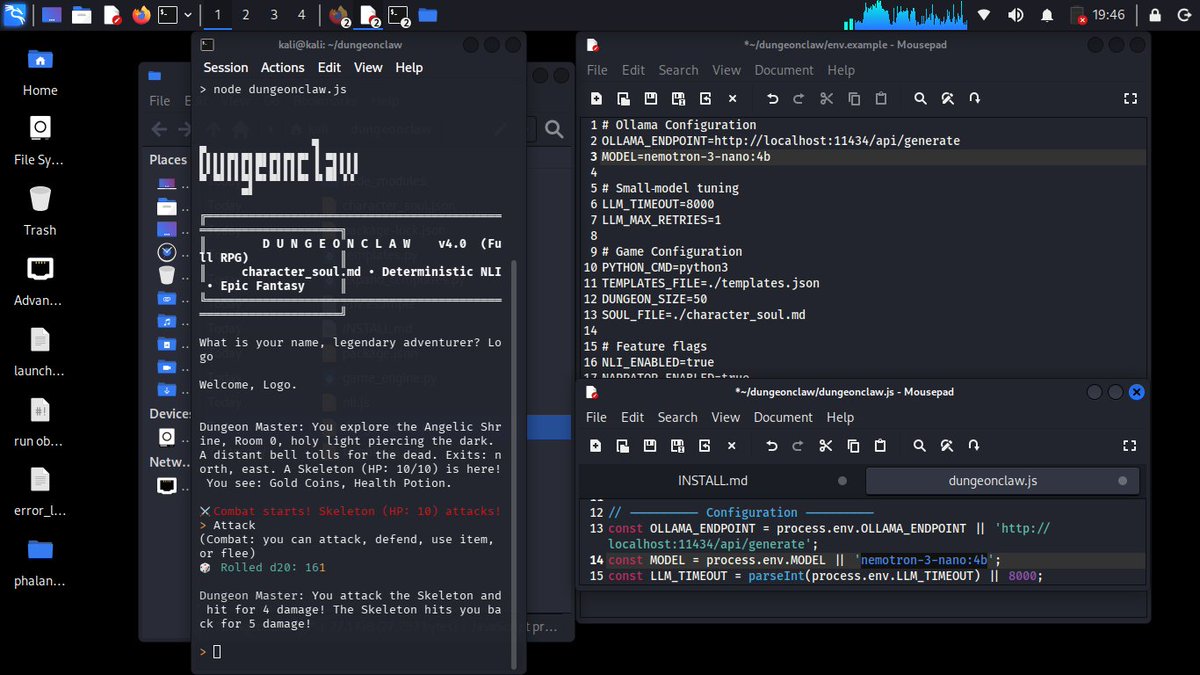Toggle fullscreen icon in dungeonclaw.js Mousepad window
Image resolution: width=1200 pixels, height=675 pixels.
(x=1130, y=445)
